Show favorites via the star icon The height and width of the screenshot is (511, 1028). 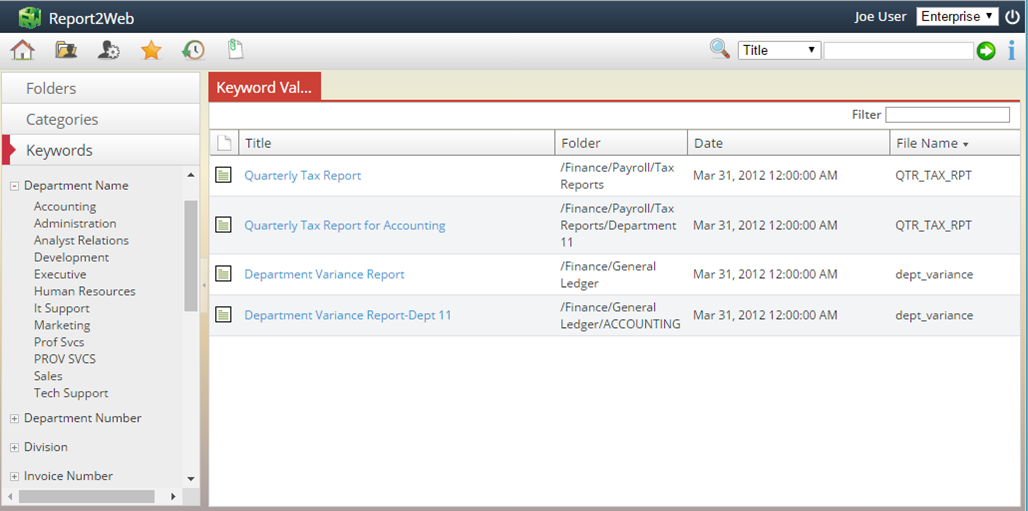[151, 50]
